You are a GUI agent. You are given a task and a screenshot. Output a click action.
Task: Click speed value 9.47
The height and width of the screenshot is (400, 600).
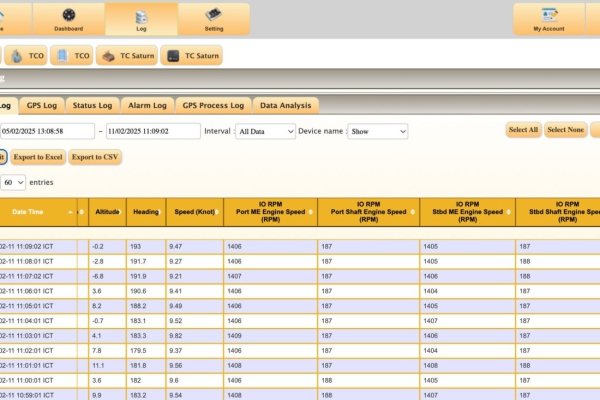176,247
